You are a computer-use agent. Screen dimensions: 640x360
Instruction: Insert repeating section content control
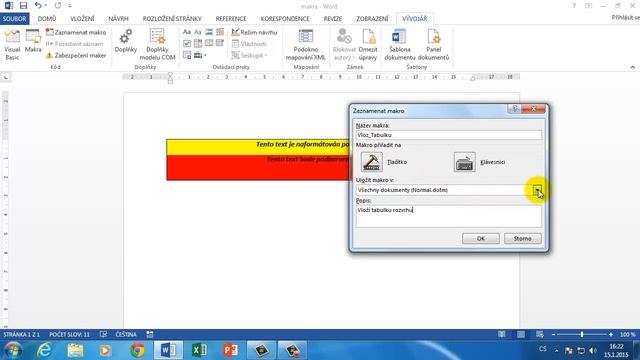pyautogui.click(x=187, y=55)
